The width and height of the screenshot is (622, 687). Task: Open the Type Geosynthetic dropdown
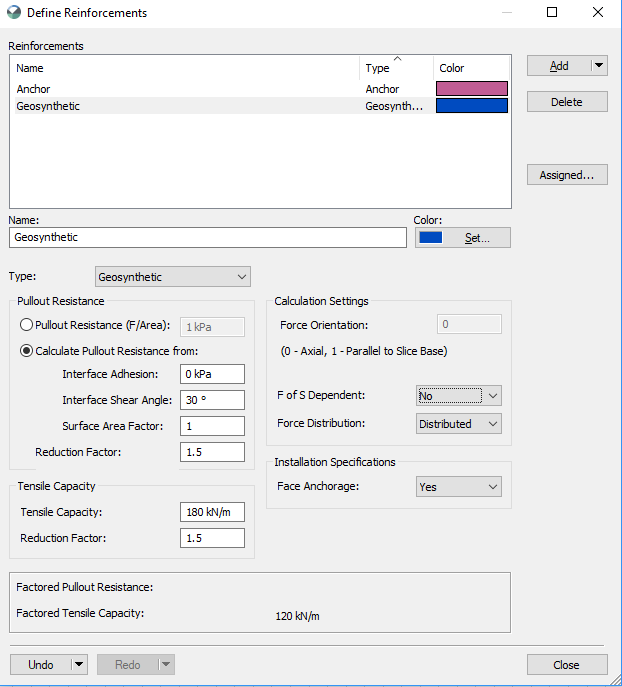[x=173, y=276]
